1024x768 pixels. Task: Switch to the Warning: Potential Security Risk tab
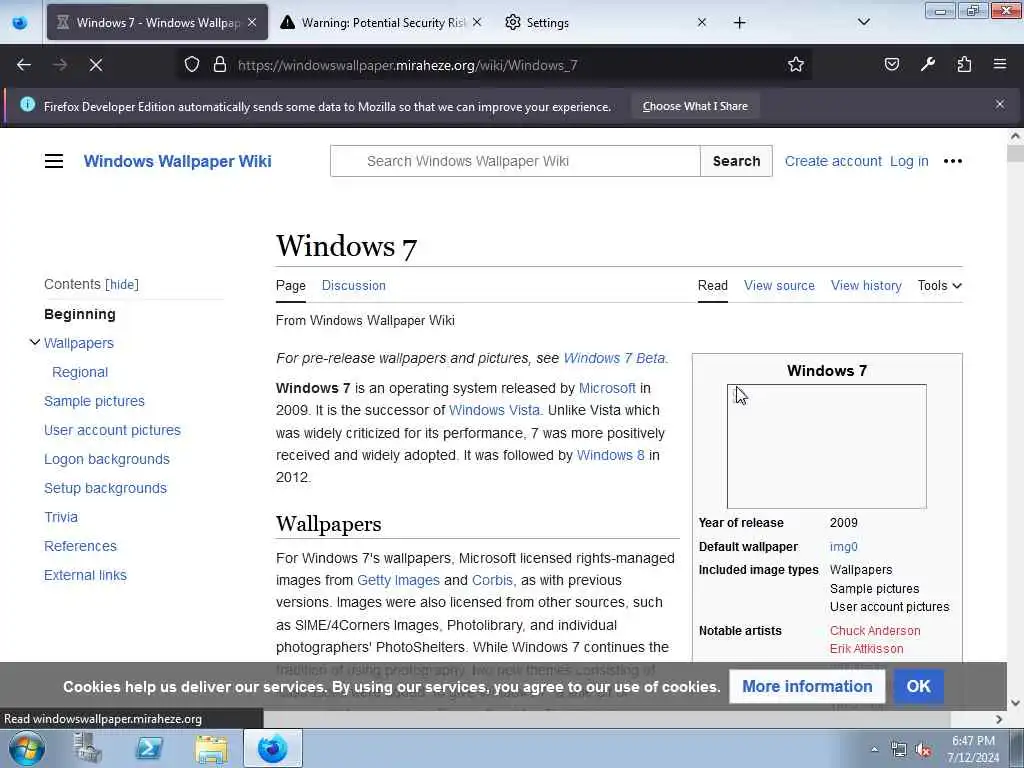(x=383, y=22)
